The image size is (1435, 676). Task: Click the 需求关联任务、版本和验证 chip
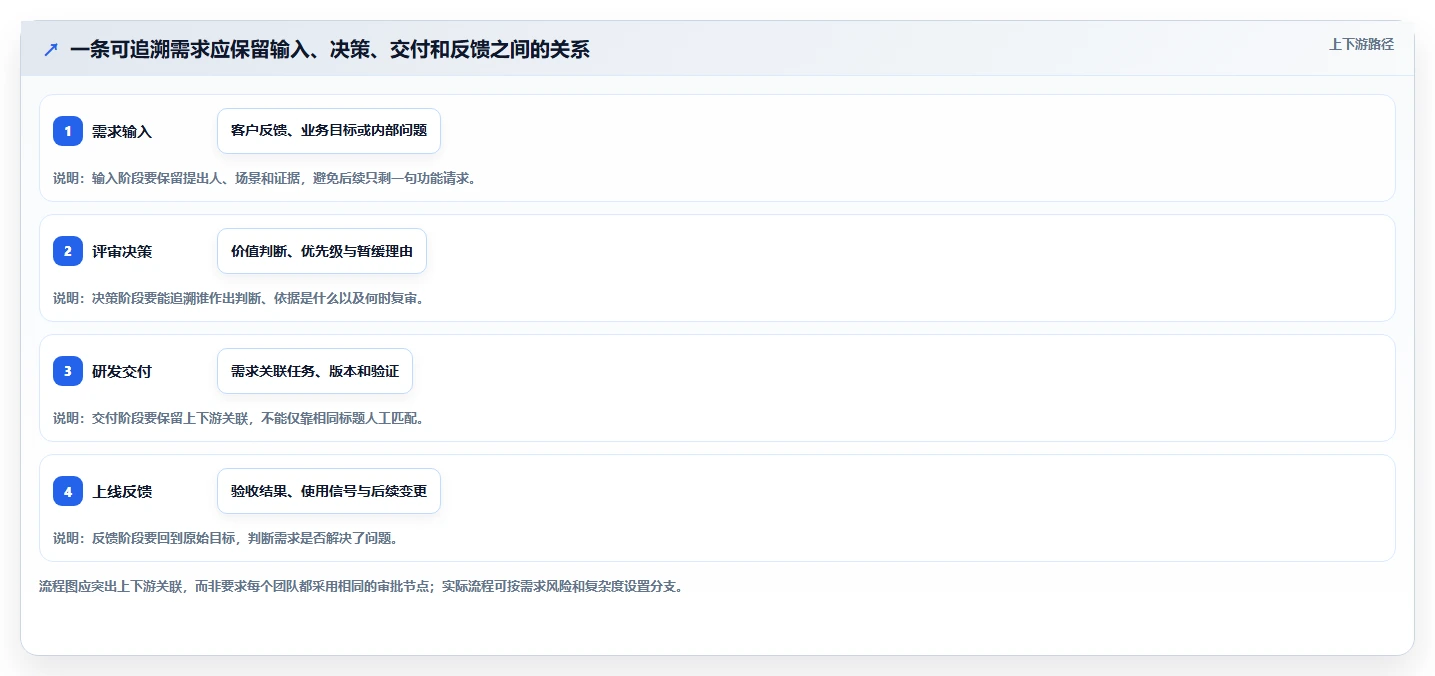315,371
